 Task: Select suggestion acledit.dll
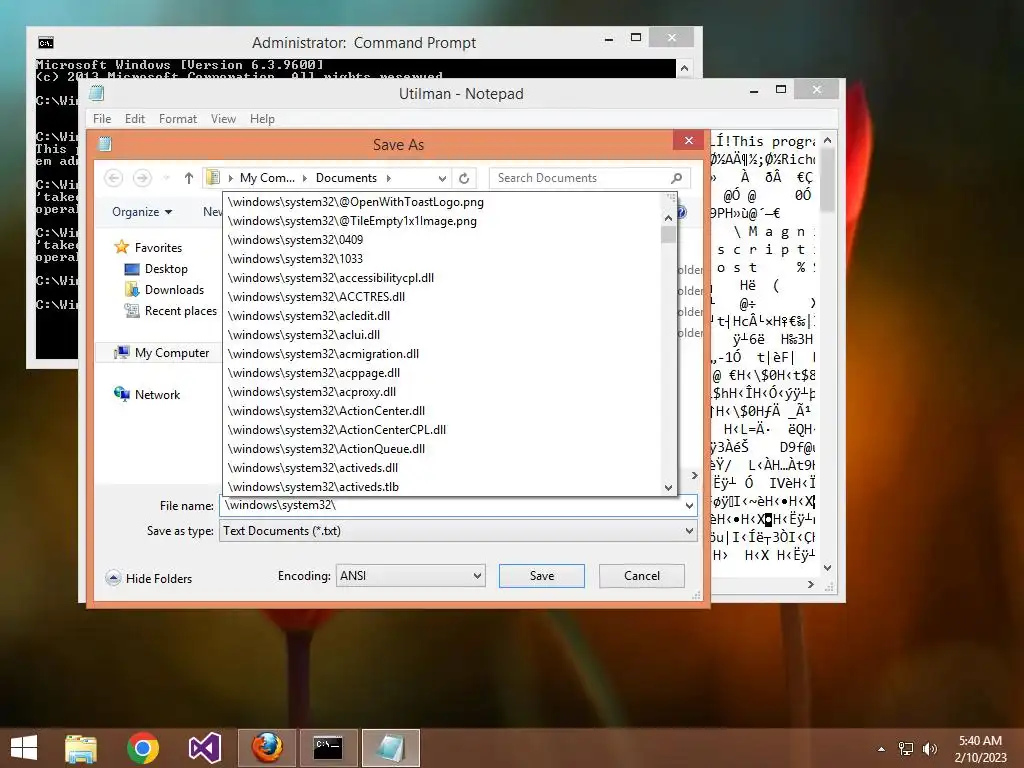pyautogui.click(x=442, y=315)
